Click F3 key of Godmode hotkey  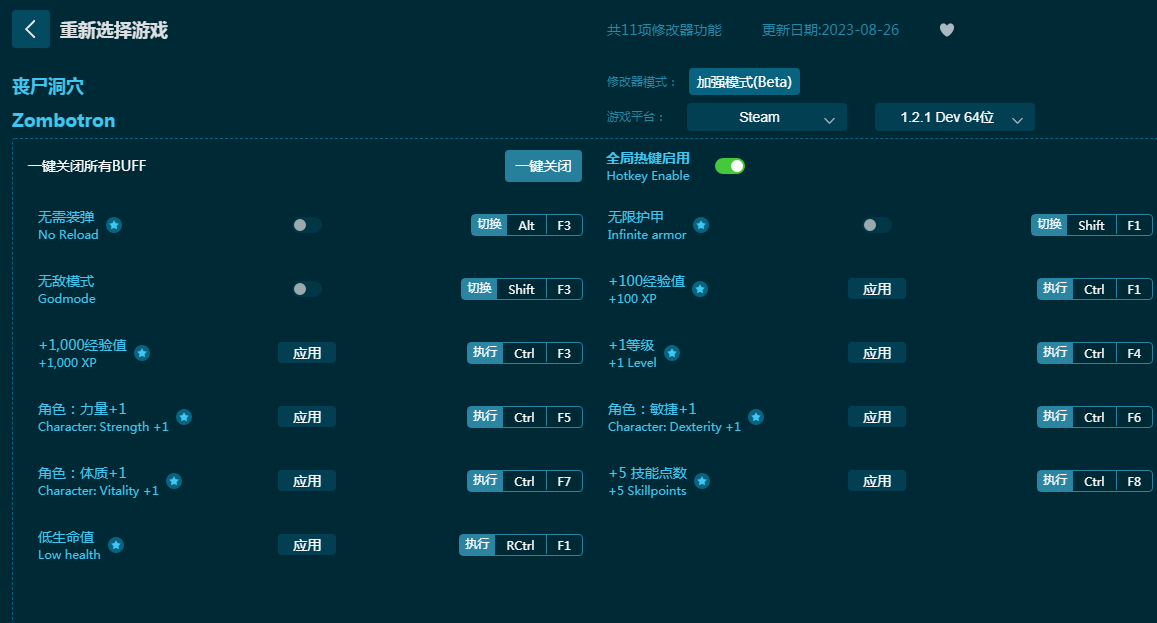pyautogui.click(x=564, y=289)
